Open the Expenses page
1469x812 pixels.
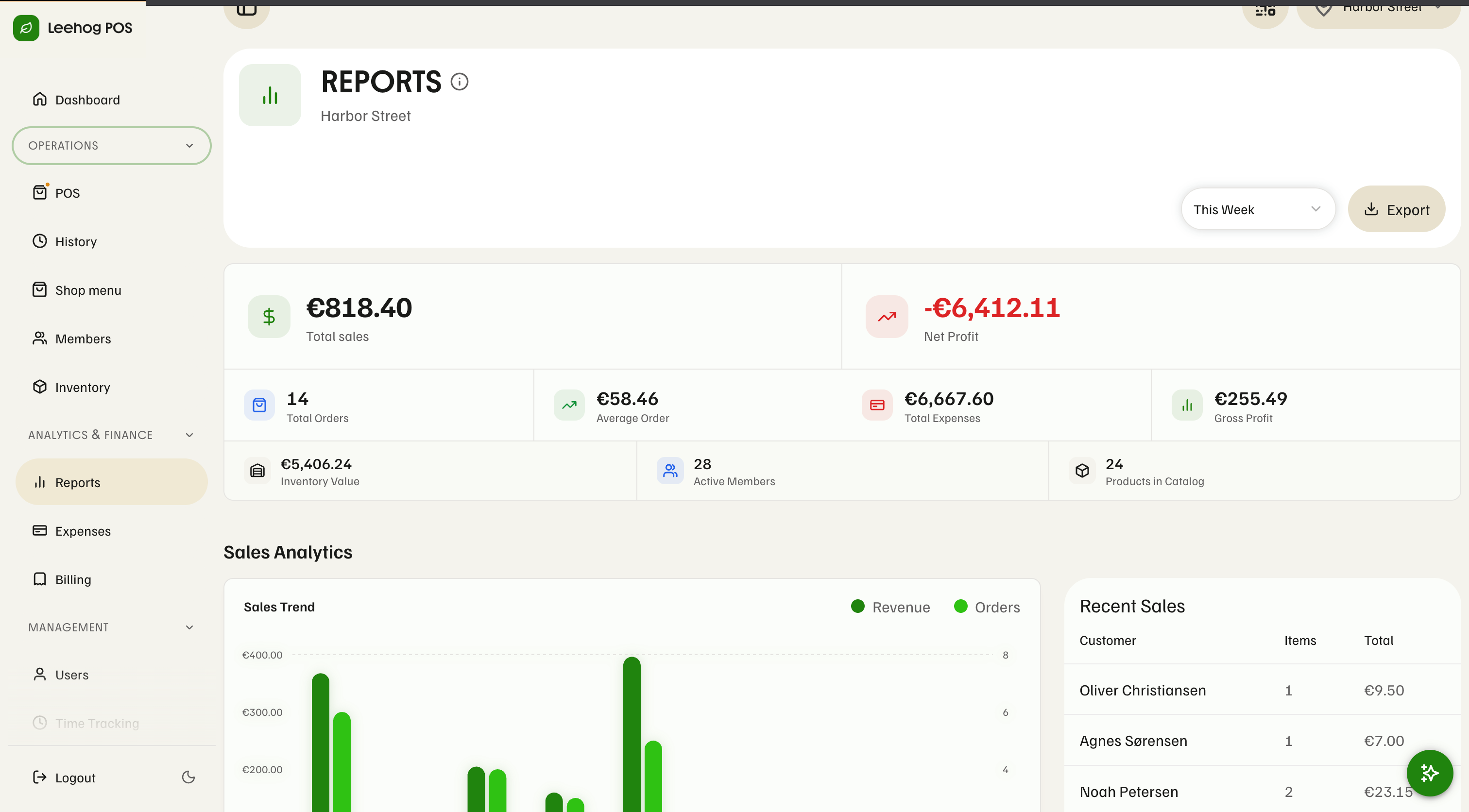tap(111, 531)
